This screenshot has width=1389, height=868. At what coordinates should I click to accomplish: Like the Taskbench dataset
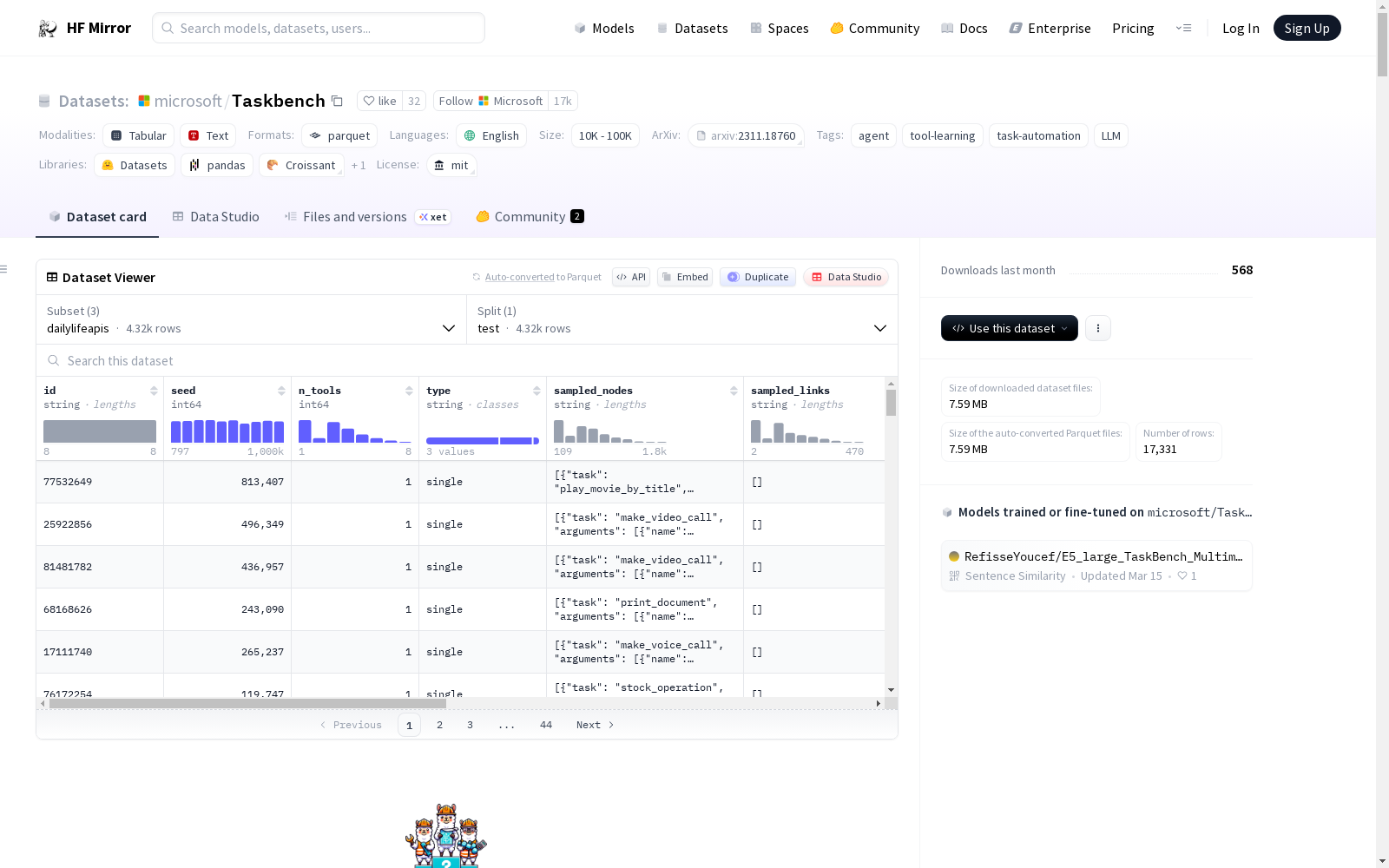[380, 101]
